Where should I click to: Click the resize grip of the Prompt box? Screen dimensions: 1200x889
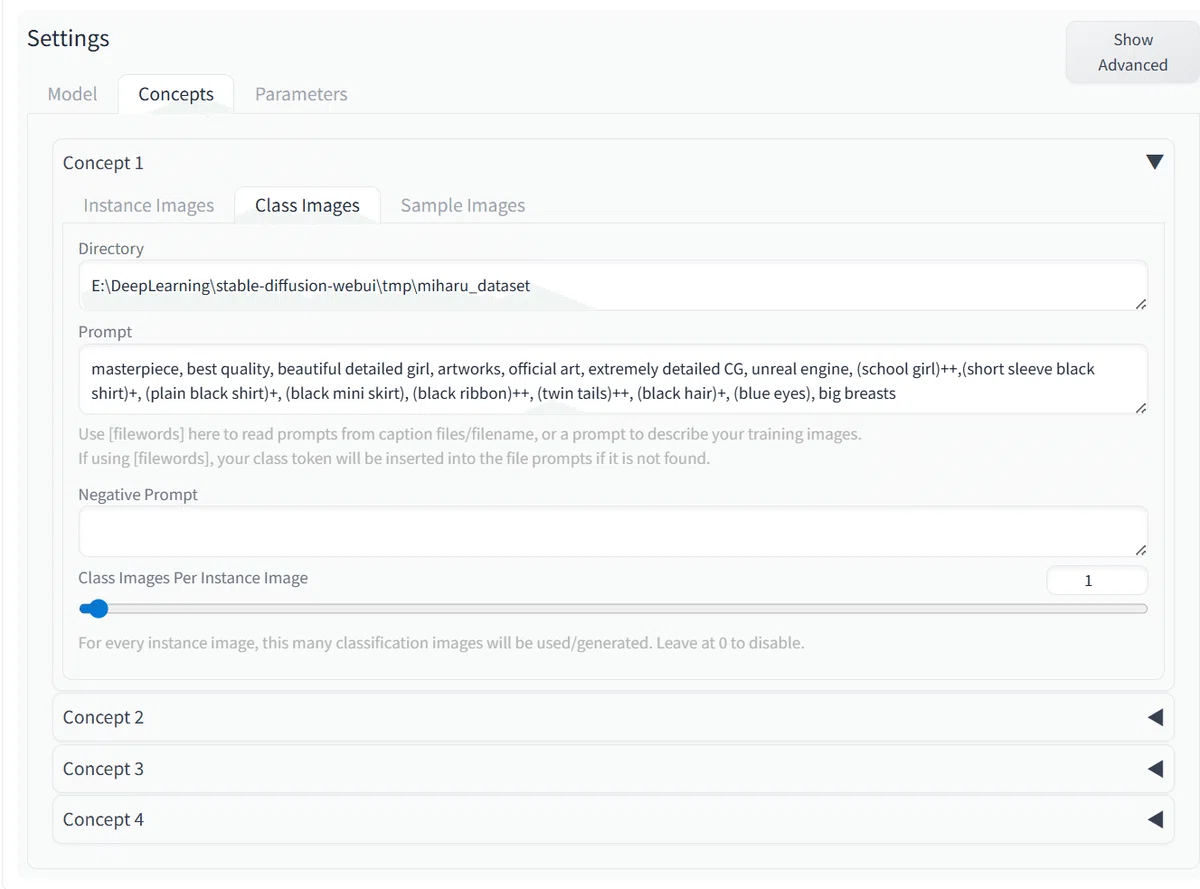[x=1141, y=407]
